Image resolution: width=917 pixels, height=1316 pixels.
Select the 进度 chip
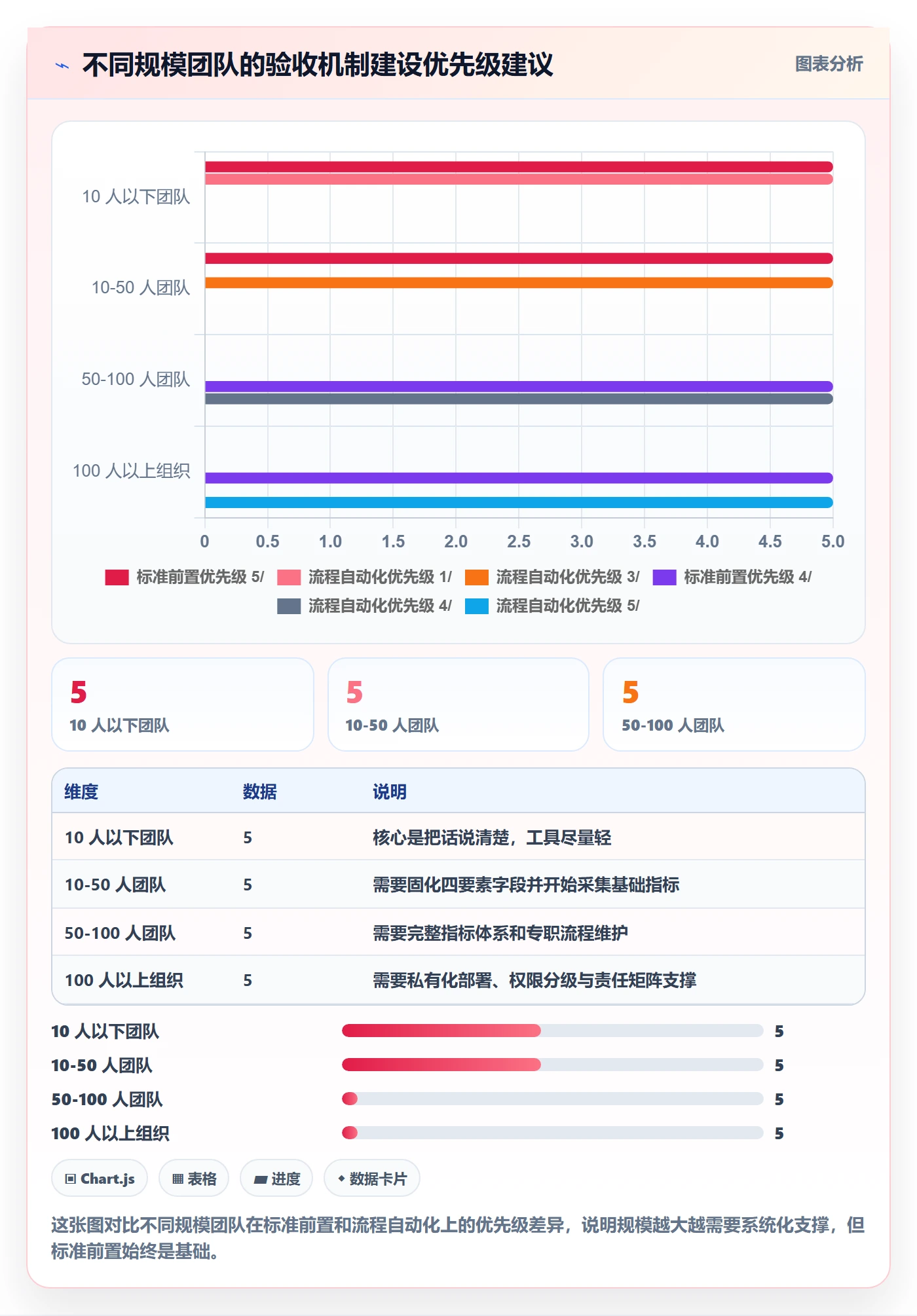[x=276, y=1179]
